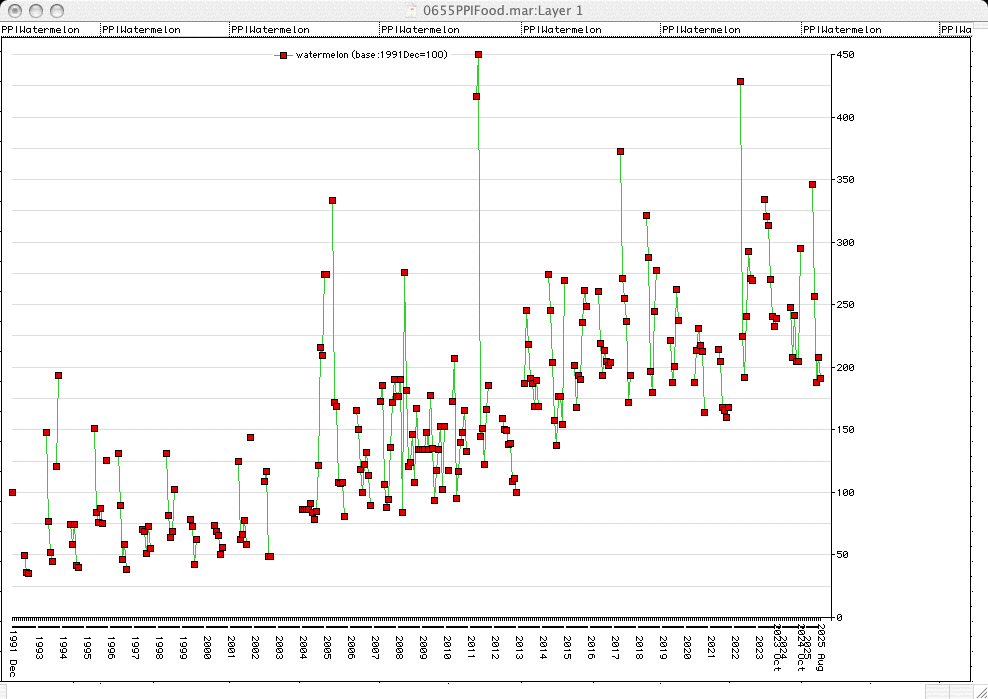This screenshot has width=988, height=699.
Task: Select the first data point at 1991 Dec
Action: click(x=12, y=492)
